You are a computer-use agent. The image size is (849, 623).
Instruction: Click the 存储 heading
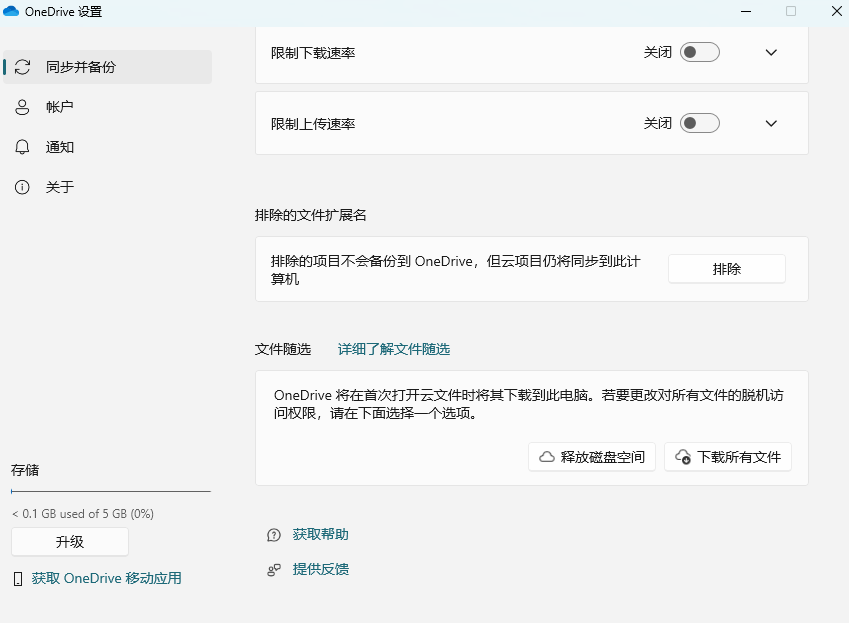pos(25,470)
